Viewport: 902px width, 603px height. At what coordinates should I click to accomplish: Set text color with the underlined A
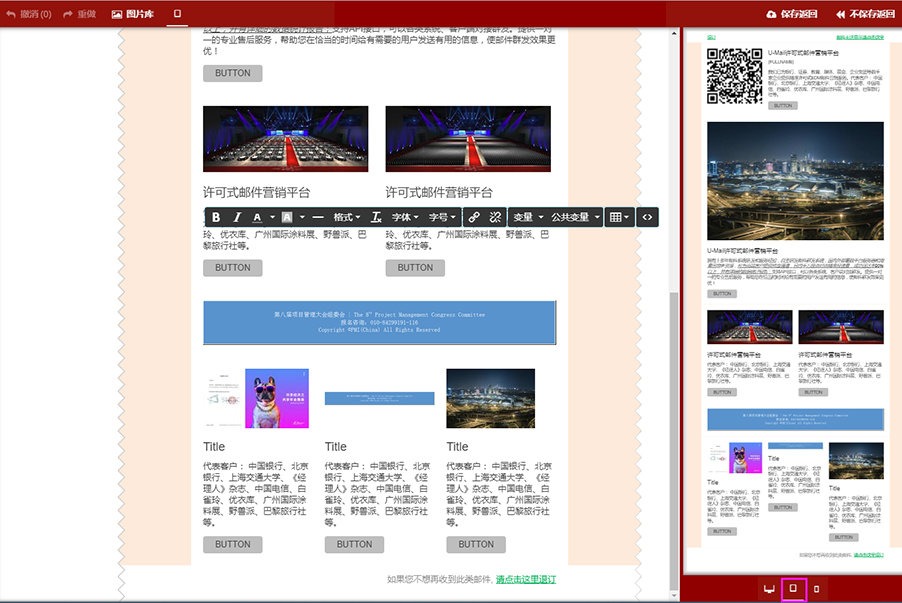[257, 217]
